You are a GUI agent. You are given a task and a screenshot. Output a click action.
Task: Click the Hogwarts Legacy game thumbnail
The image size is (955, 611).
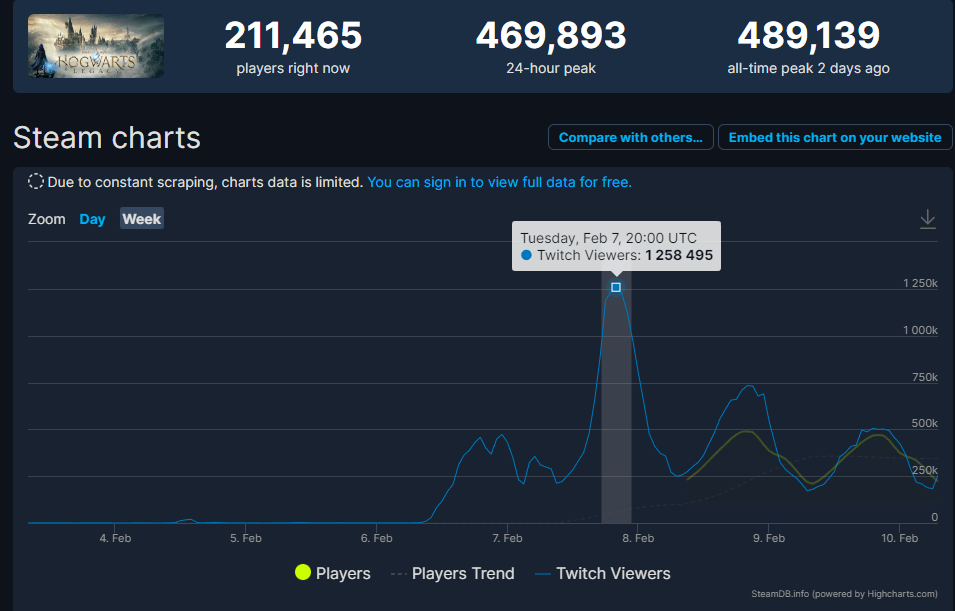96,46
